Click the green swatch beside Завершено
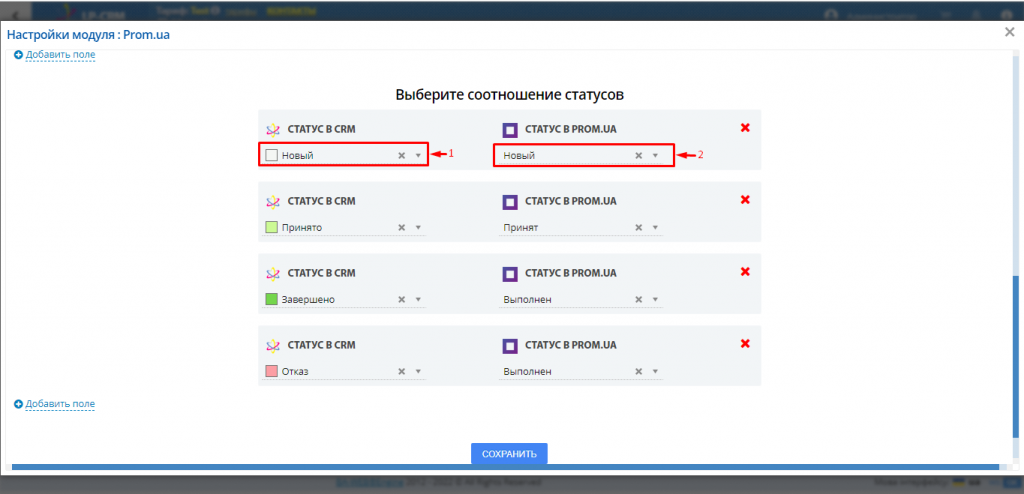This screenshot has height=494, width=1024. click(x=272, y=299)
